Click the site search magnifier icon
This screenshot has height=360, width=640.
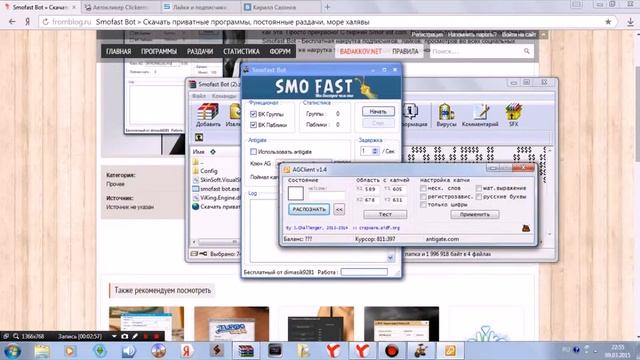tap(527, 51)
